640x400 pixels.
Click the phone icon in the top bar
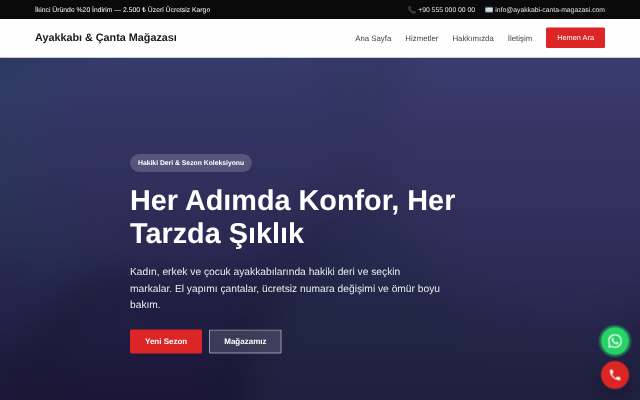pyautogui.click(x=411, y=10)
